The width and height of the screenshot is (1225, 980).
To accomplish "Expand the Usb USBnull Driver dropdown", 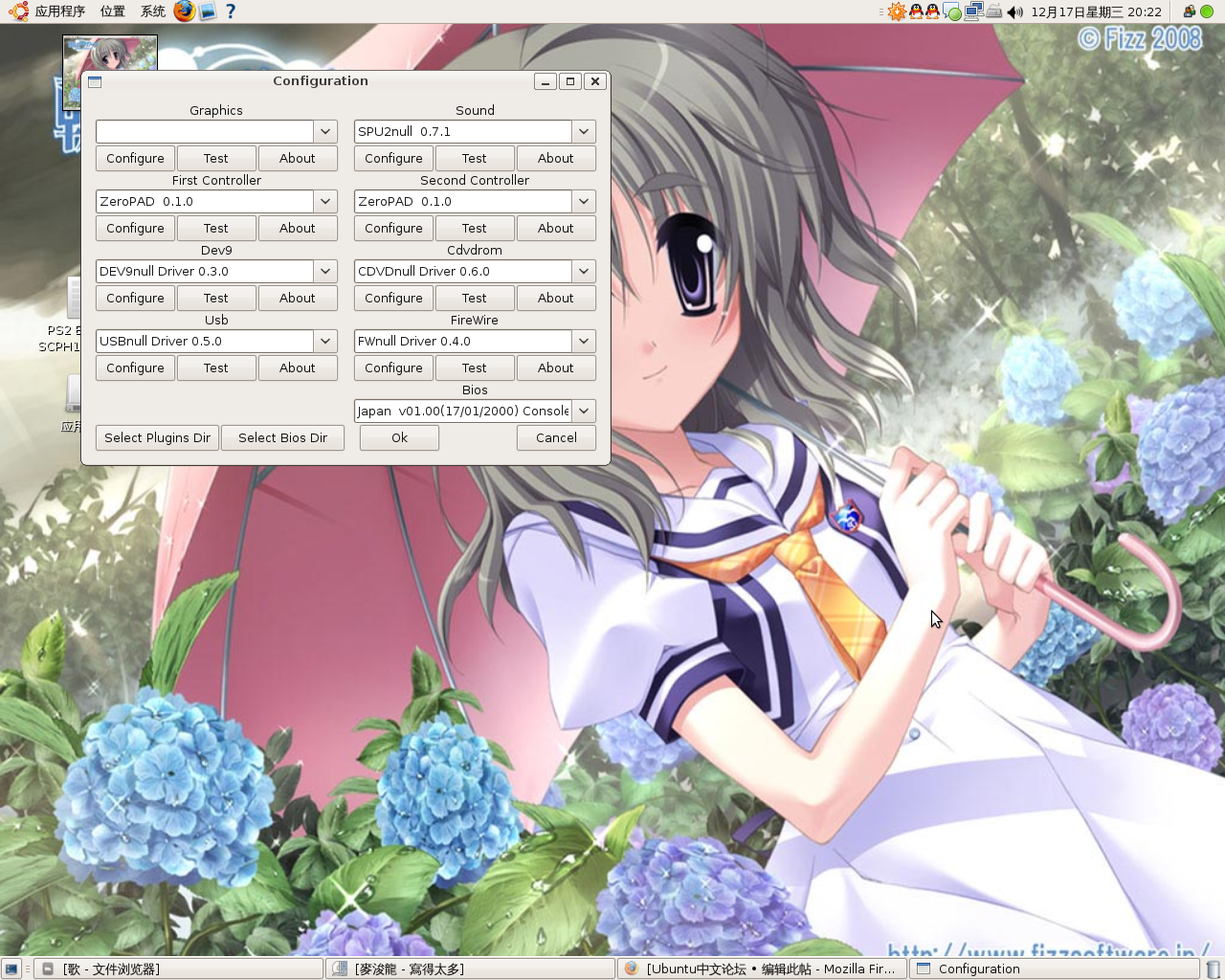I will click(x=325, y=341).
